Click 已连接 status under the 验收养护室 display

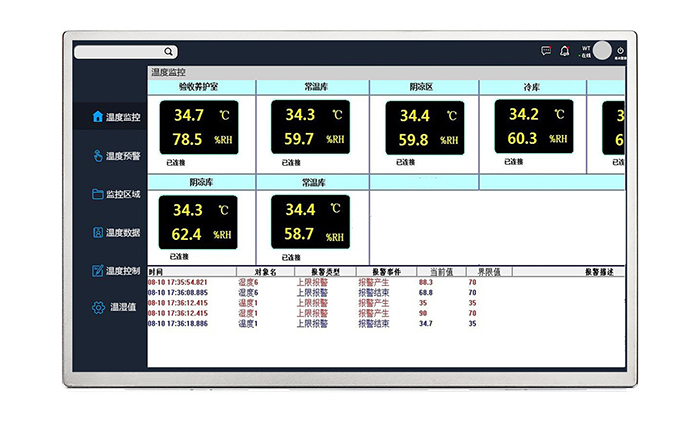175,163
